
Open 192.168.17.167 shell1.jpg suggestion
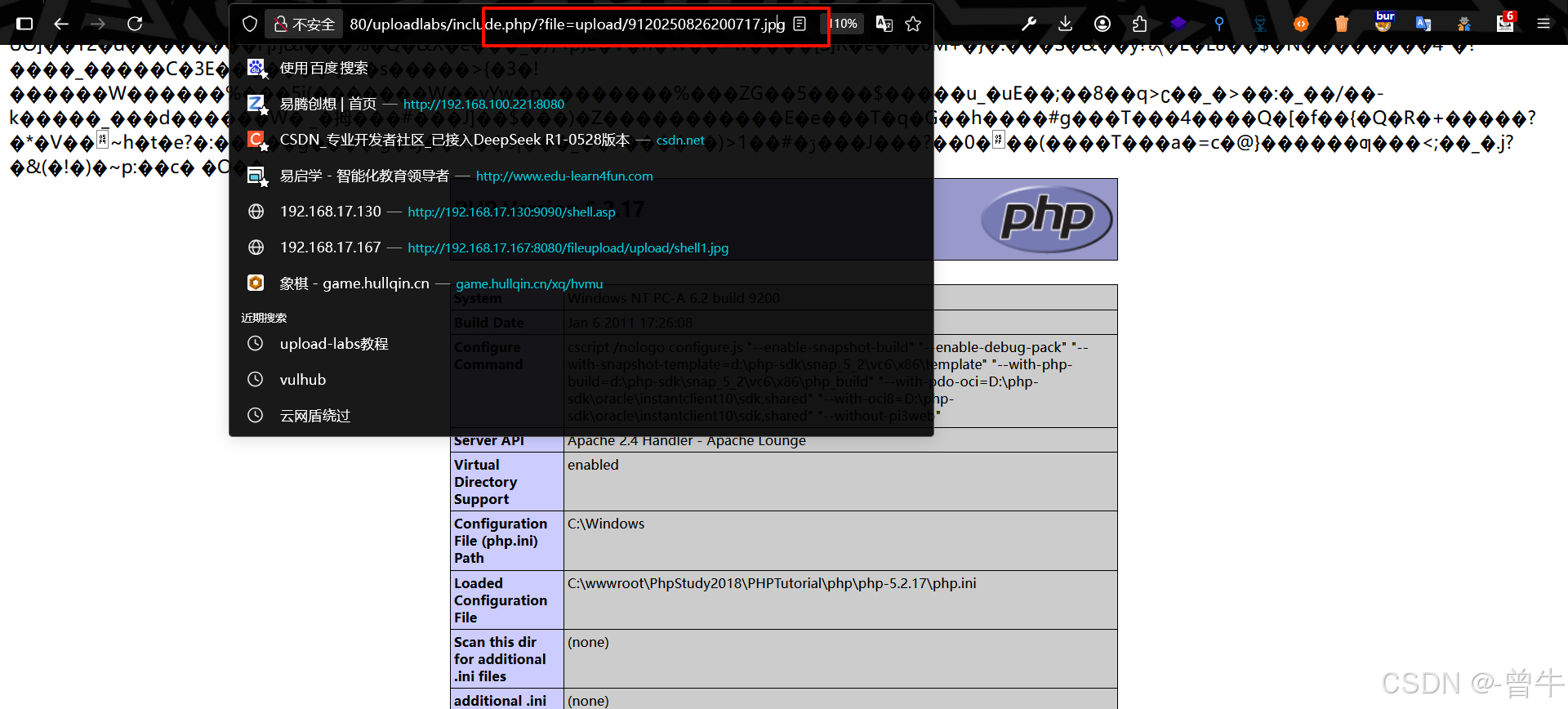click(x=581, y=247)
